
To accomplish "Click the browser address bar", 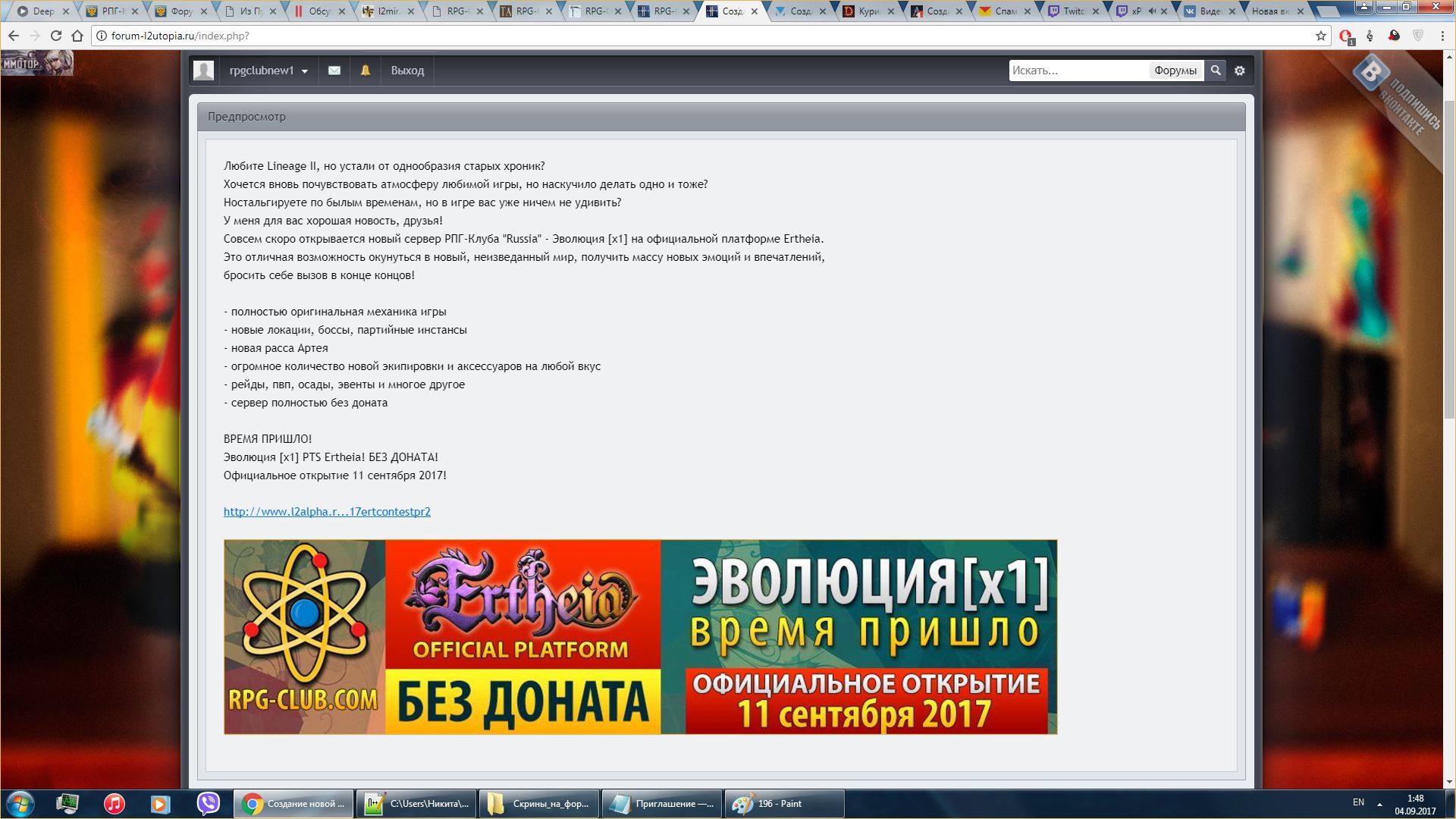I will coord(705,36).
